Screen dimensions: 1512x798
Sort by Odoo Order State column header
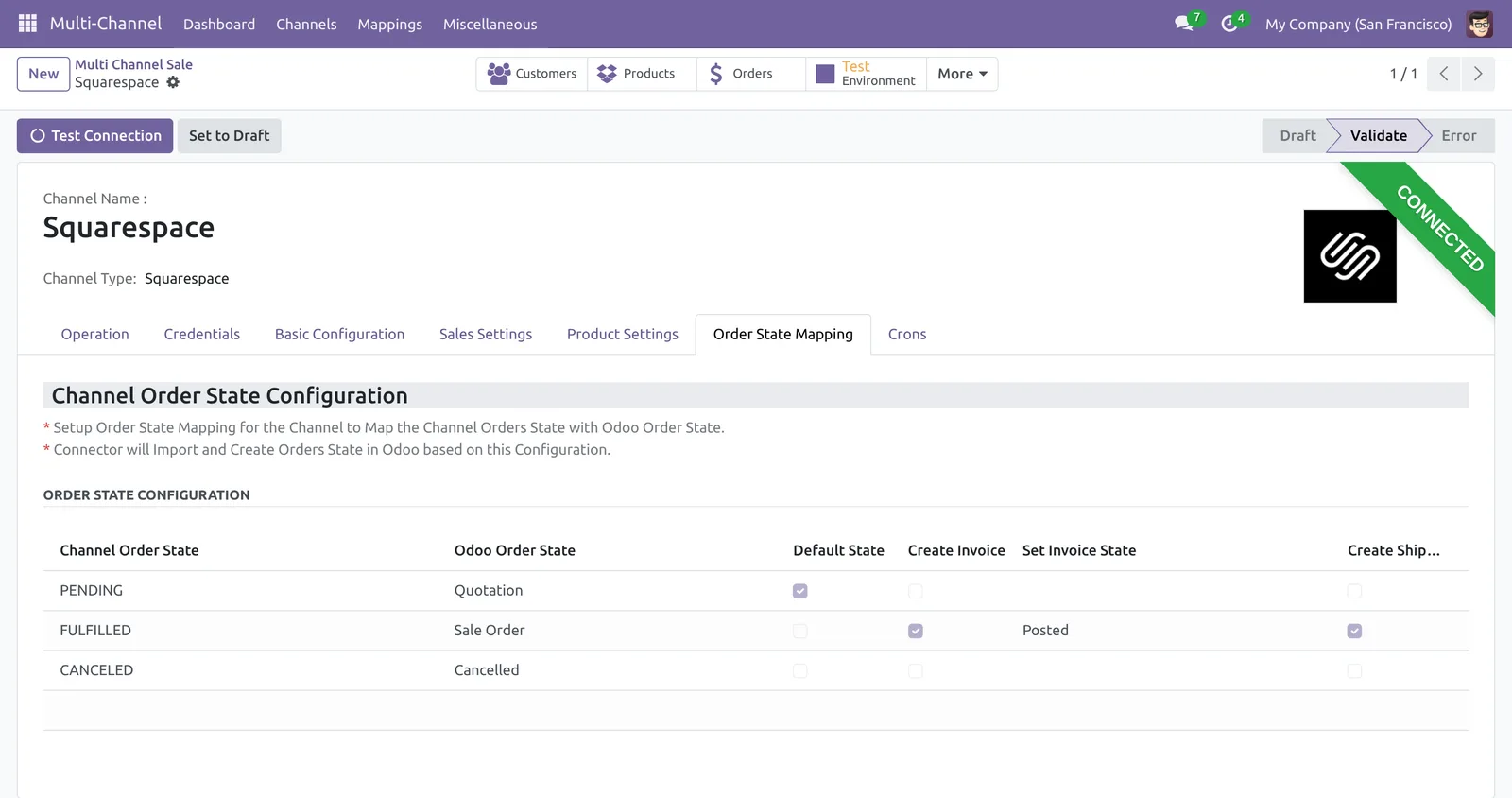pos(515,550)
